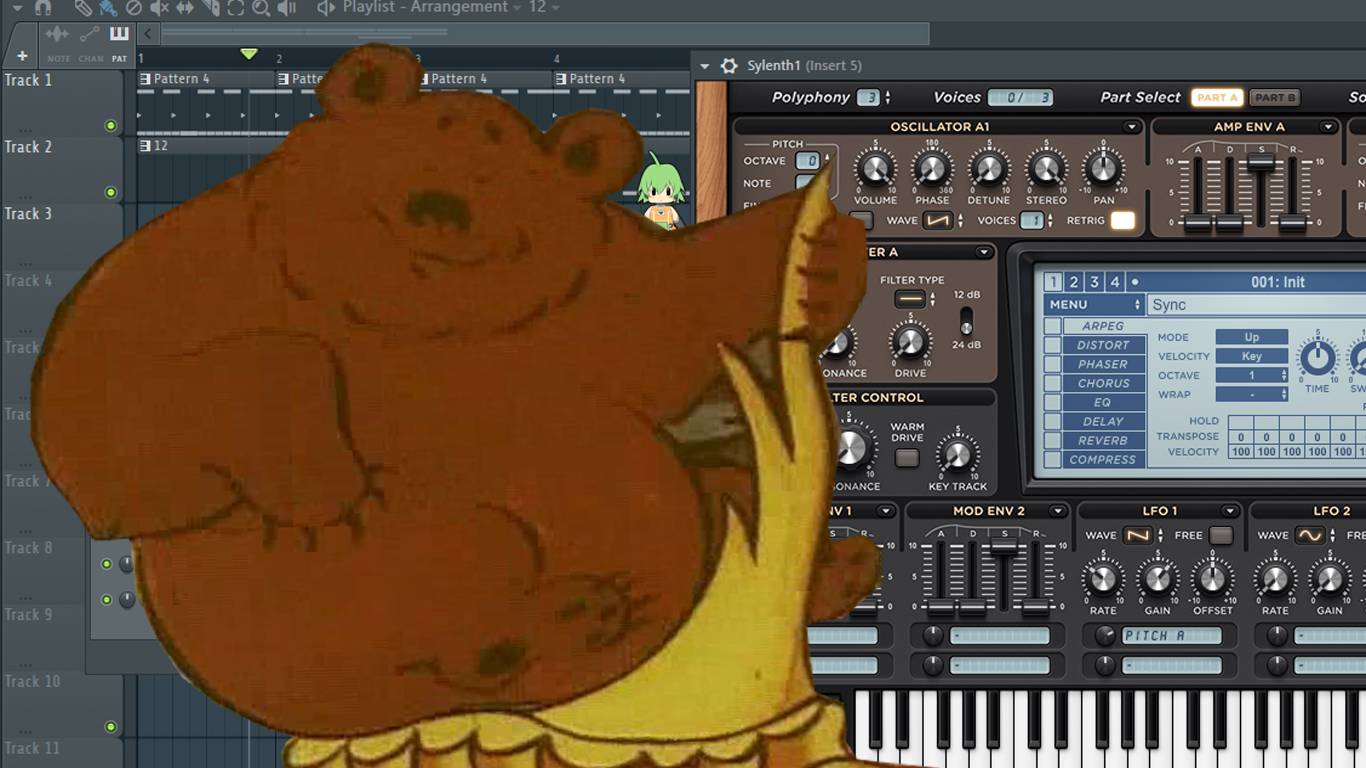Select the Zoom tool in Playlist toolbar
Image resolution: width=1366 pixels, height=768 pixels.
[261, 7]
